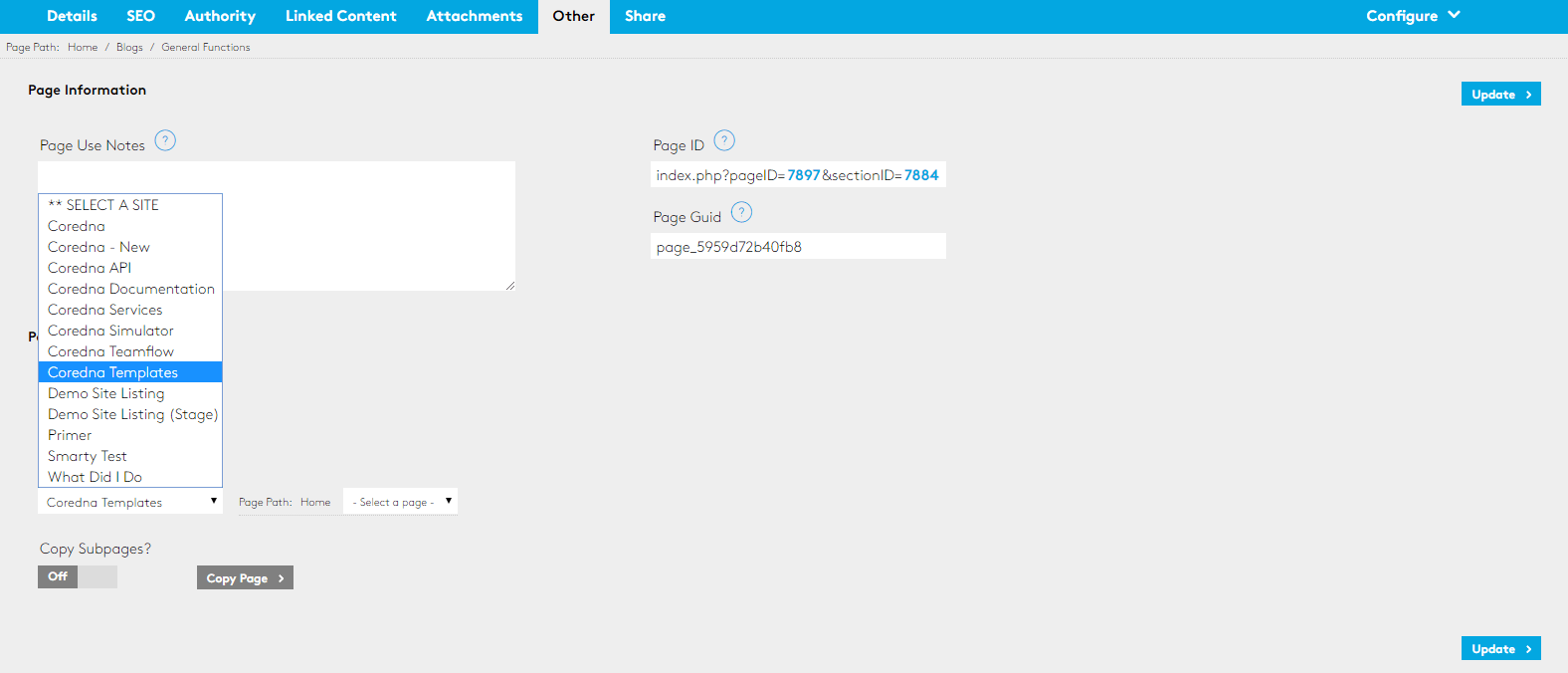The image size is (1568, 673).
Task: Go to the Authority tab
Action: coord(220,16)
